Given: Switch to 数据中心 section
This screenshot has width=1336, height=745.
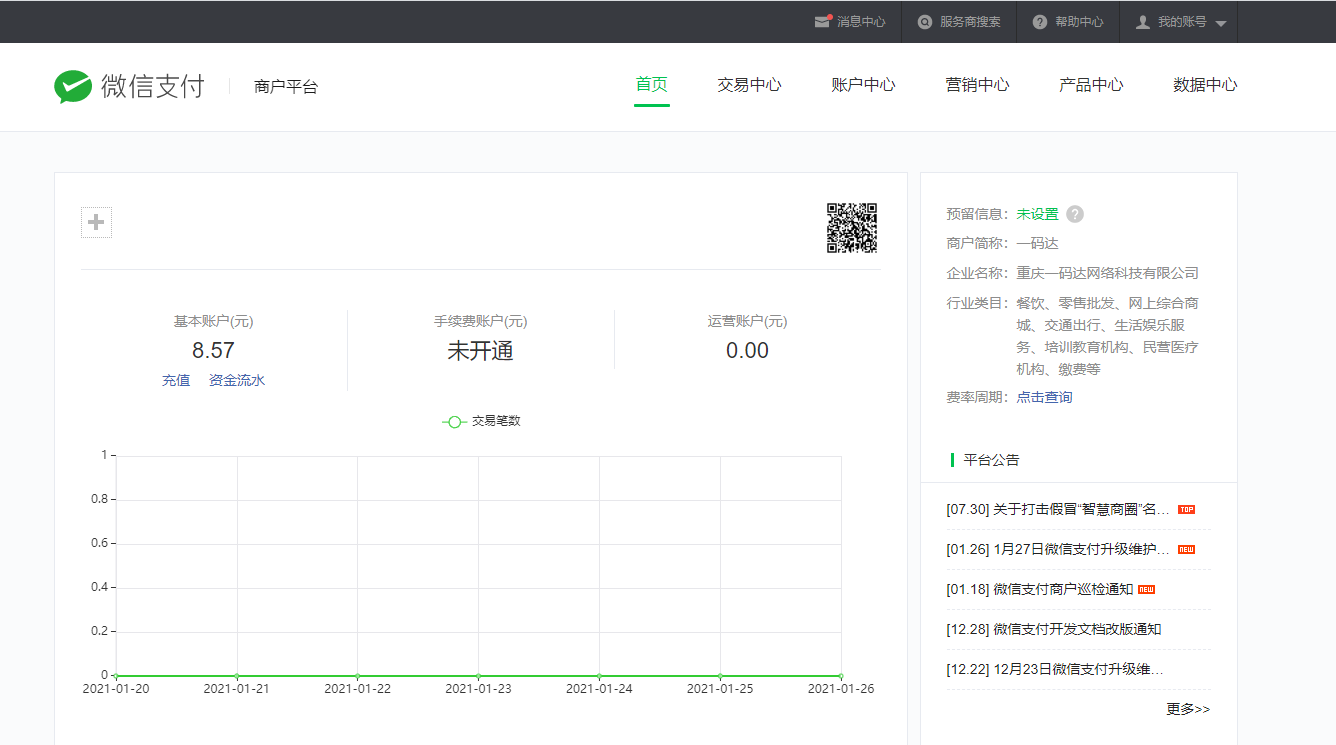Looking at the screenshot, I should [1205, 85].
